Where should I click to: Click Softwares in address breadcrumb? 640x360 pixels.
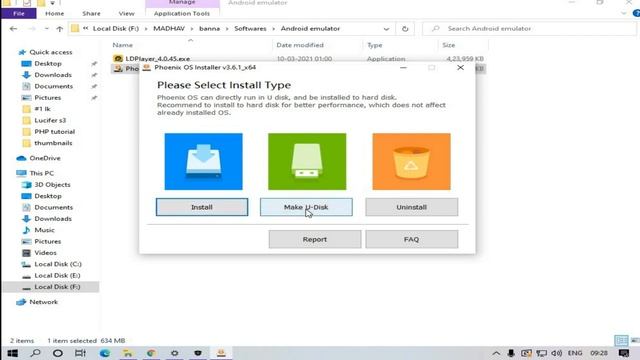250,29
